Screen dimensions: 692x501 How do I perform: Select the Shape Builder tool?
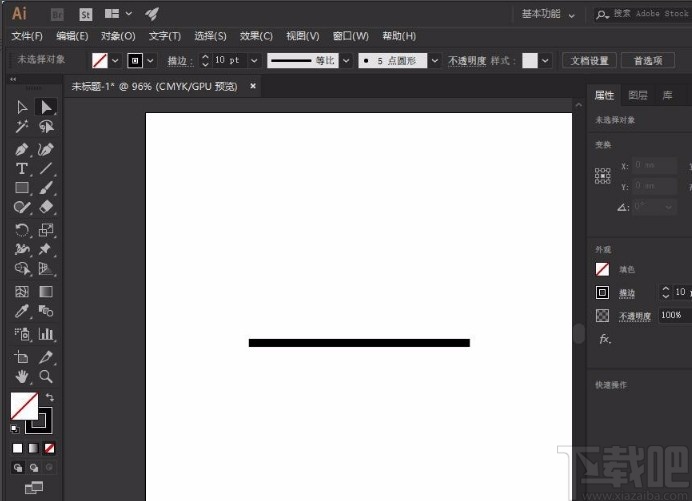[22, 268]
